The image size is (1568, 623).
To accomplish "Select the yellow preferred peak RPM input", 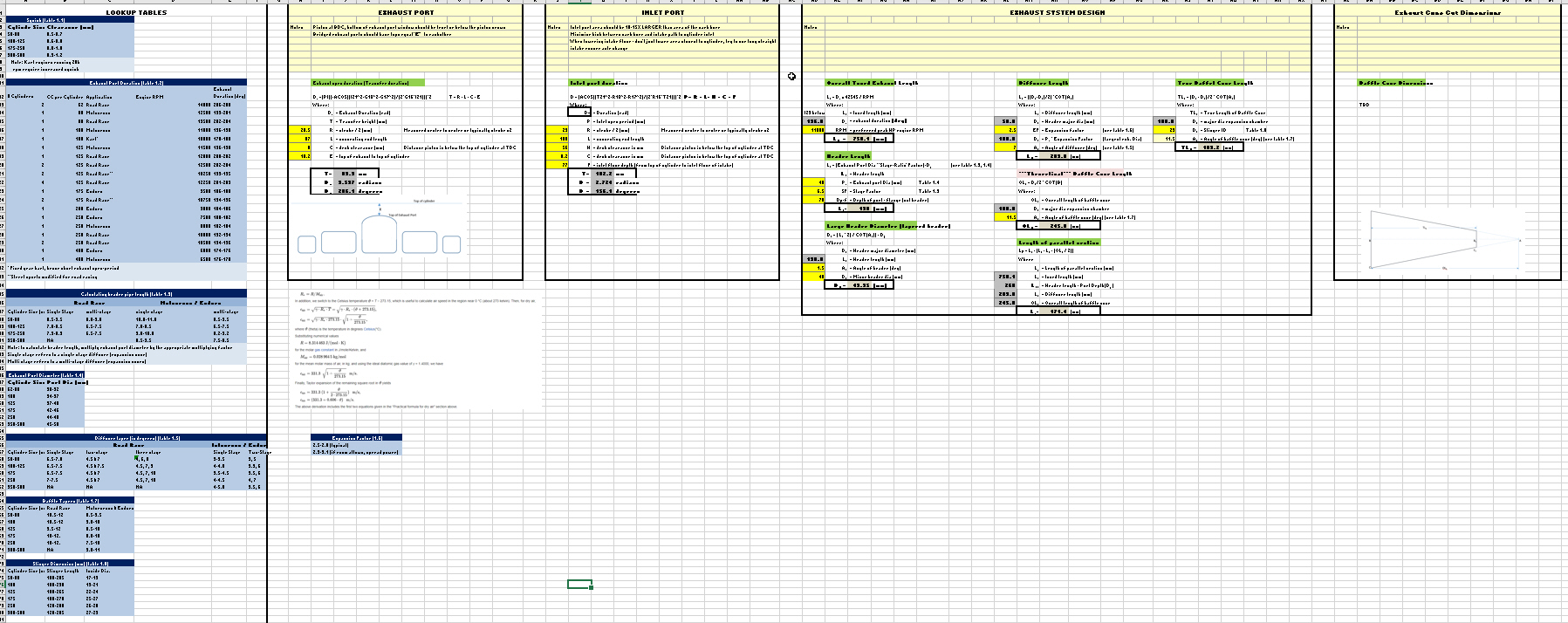I will pyautogui.click(x=813, y=130).
